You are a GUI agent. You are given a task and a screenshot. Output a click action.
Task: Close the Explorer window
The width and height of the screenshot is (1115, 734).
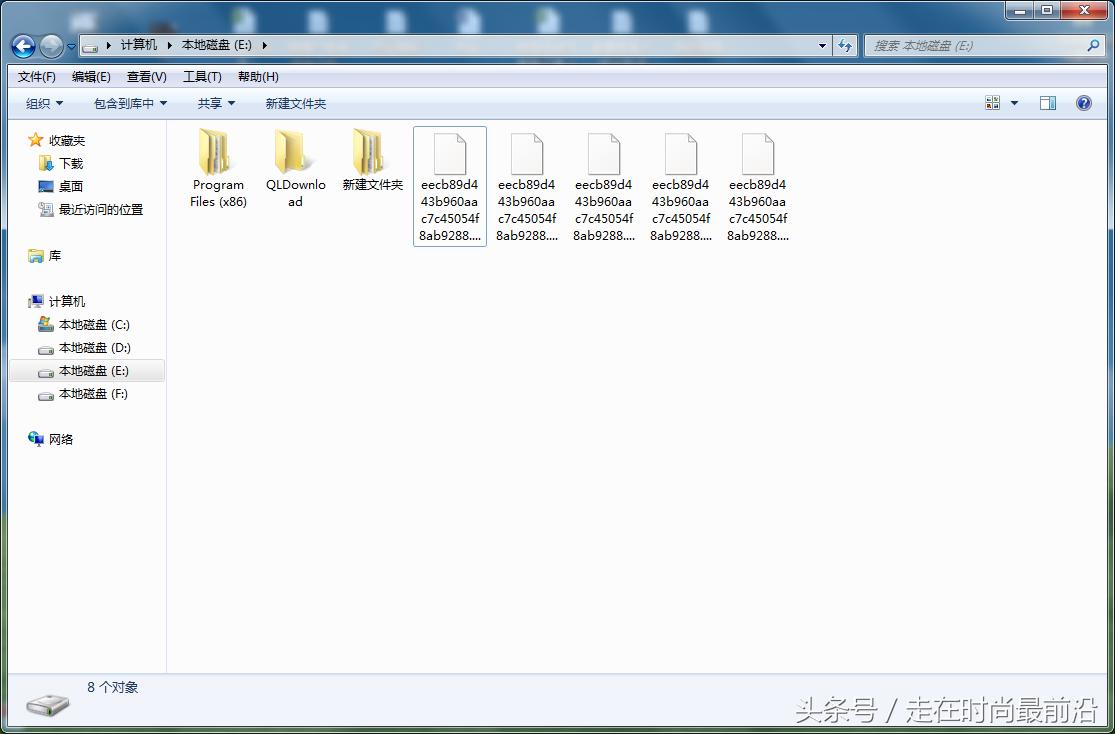coord(1085,10)
